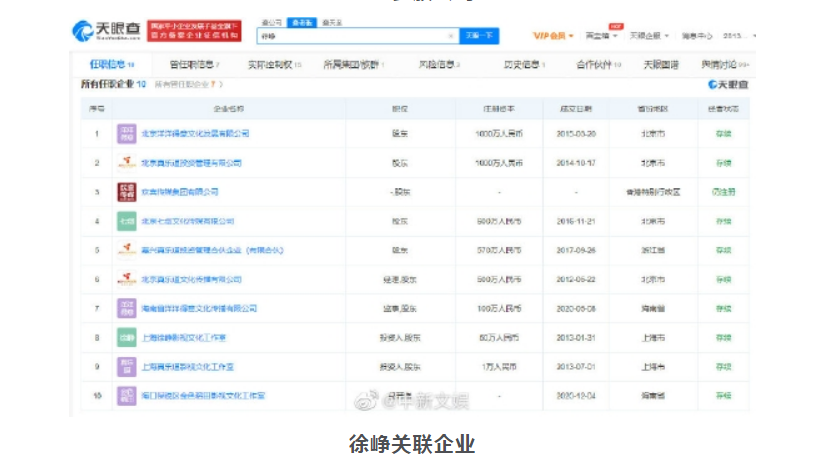The width and height of the screenshot is (832, 459).
Task: Click the date 2014-10-17 in row 2
Action: click(x=576, y=163)
